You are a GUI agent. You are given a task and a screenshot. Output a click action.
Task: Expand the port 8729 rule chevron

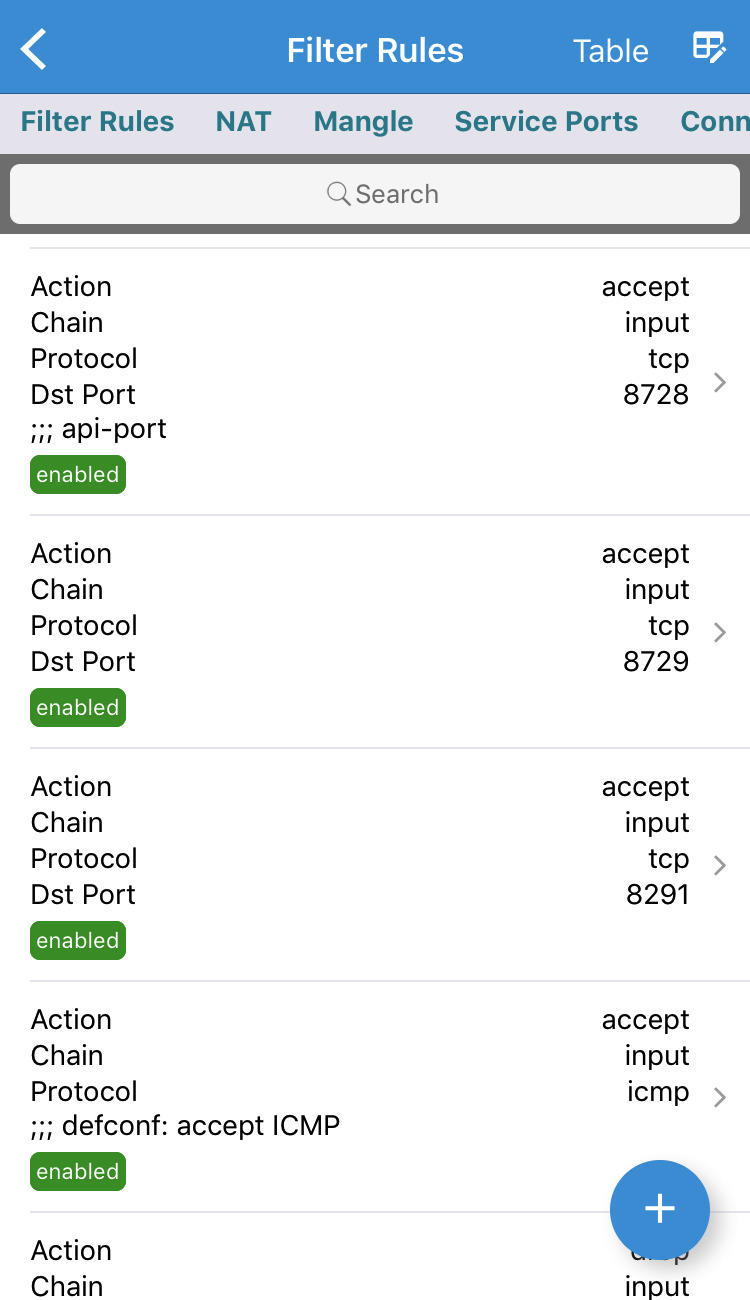click(x=719, y=632)
